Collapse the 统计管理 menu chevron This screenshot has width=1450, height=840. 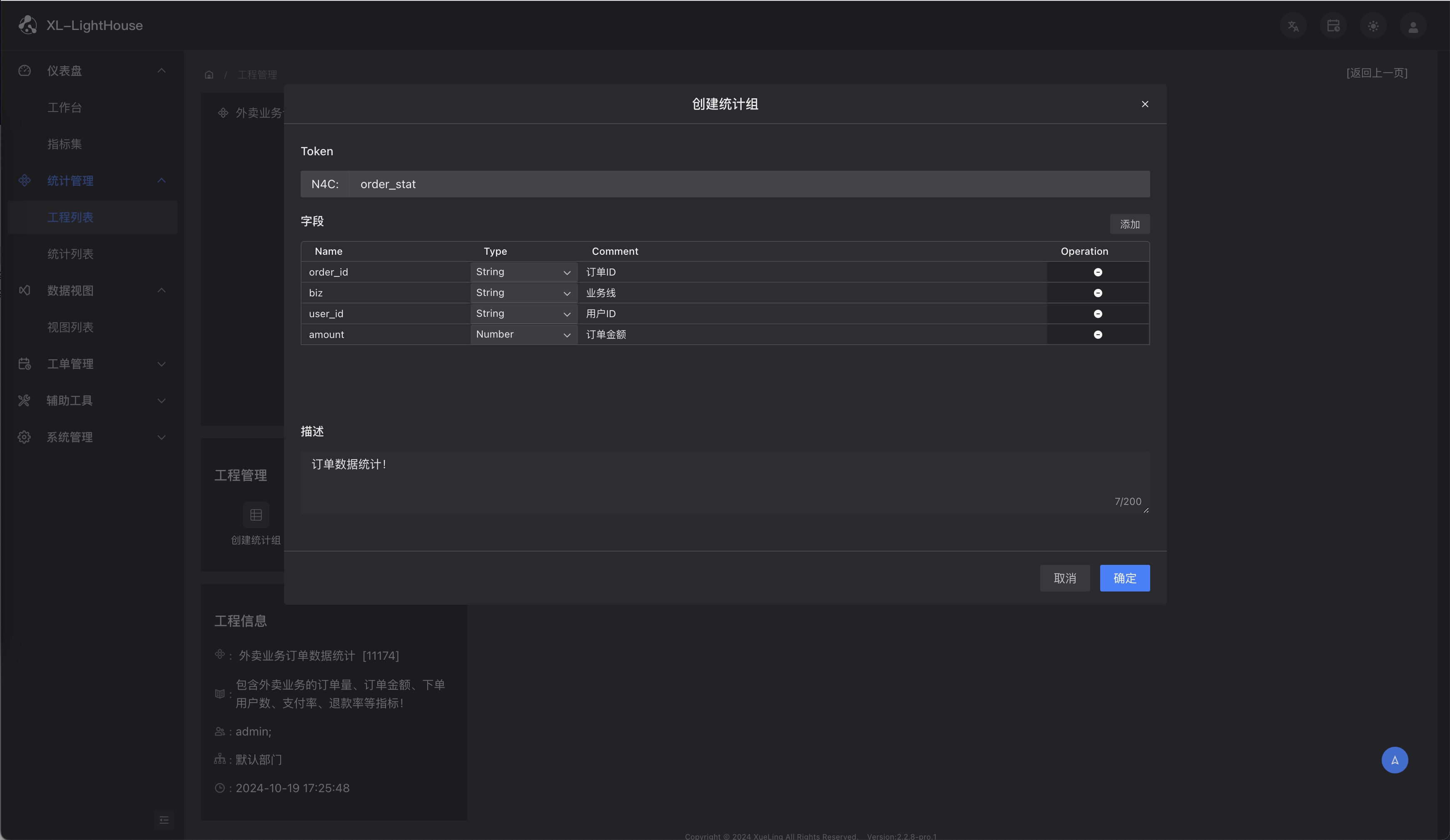(x=162, y=181)
